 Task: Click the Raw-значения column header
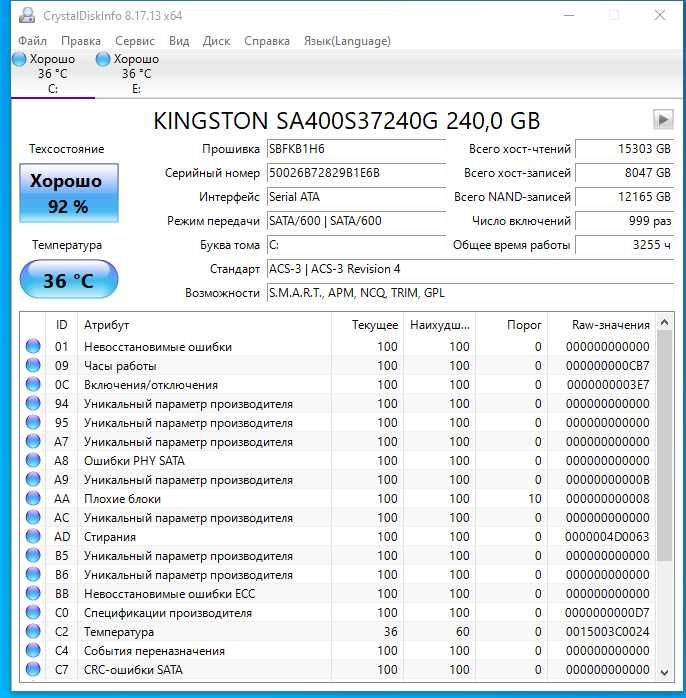pos(601,325)
